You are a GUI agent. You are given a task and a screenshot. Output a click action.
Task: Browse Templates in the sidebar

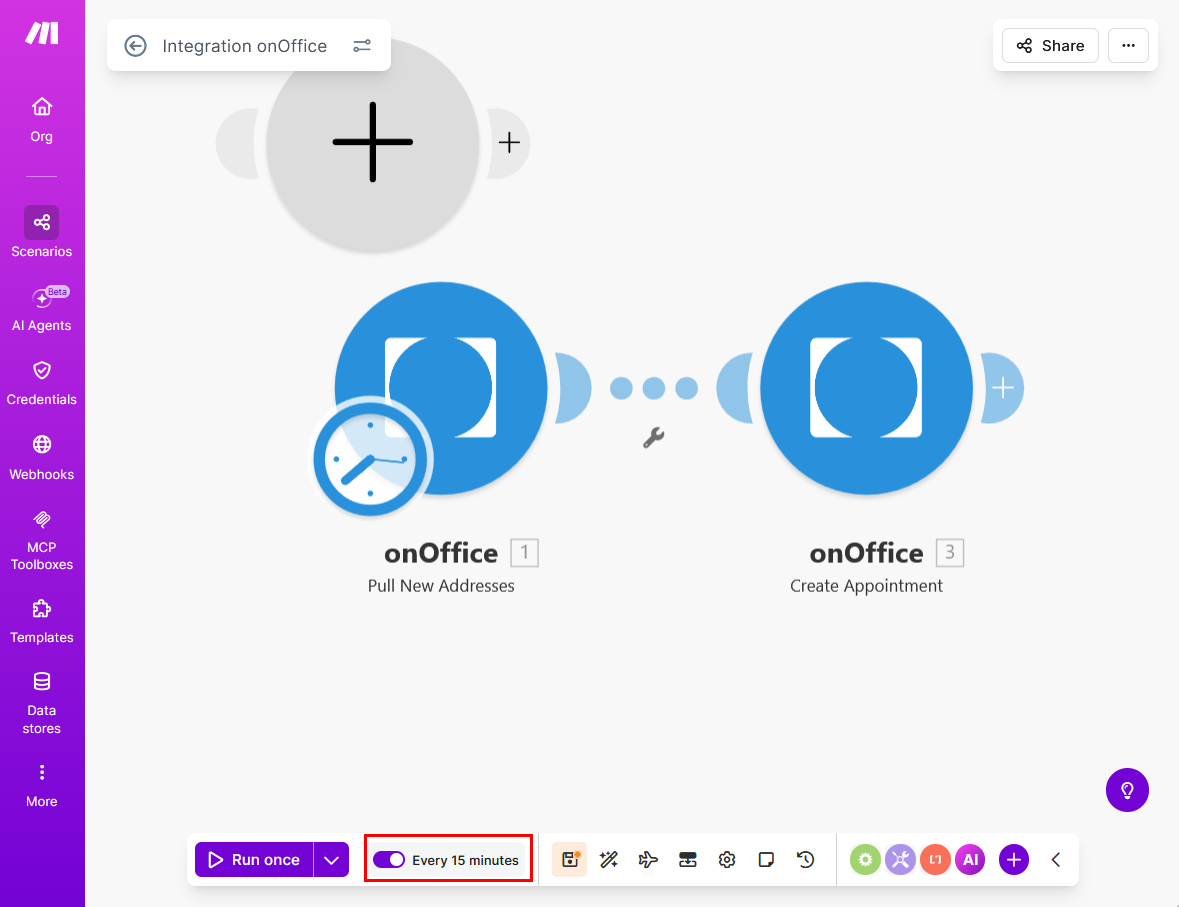coord(41,621)
